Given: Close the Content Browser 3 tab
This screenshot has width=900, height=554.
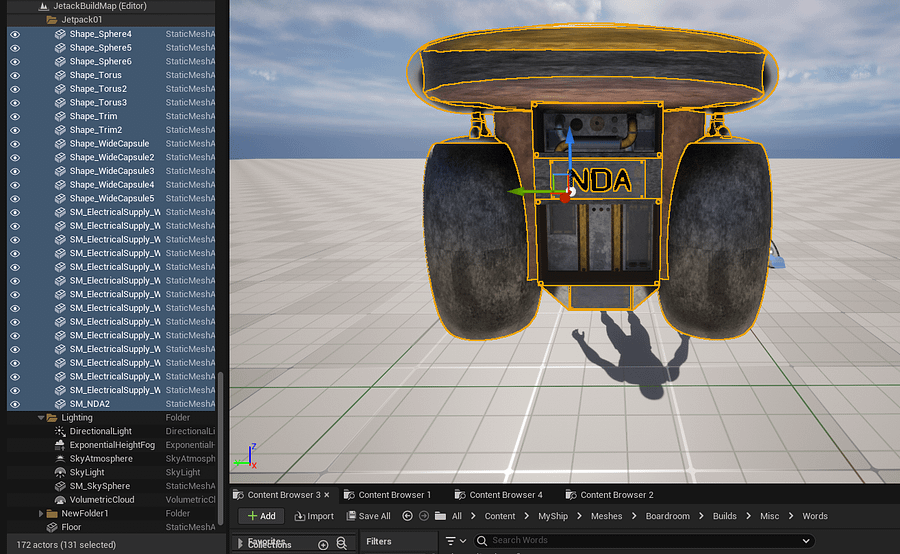Looking at the screenshot, I should point(327,495).
